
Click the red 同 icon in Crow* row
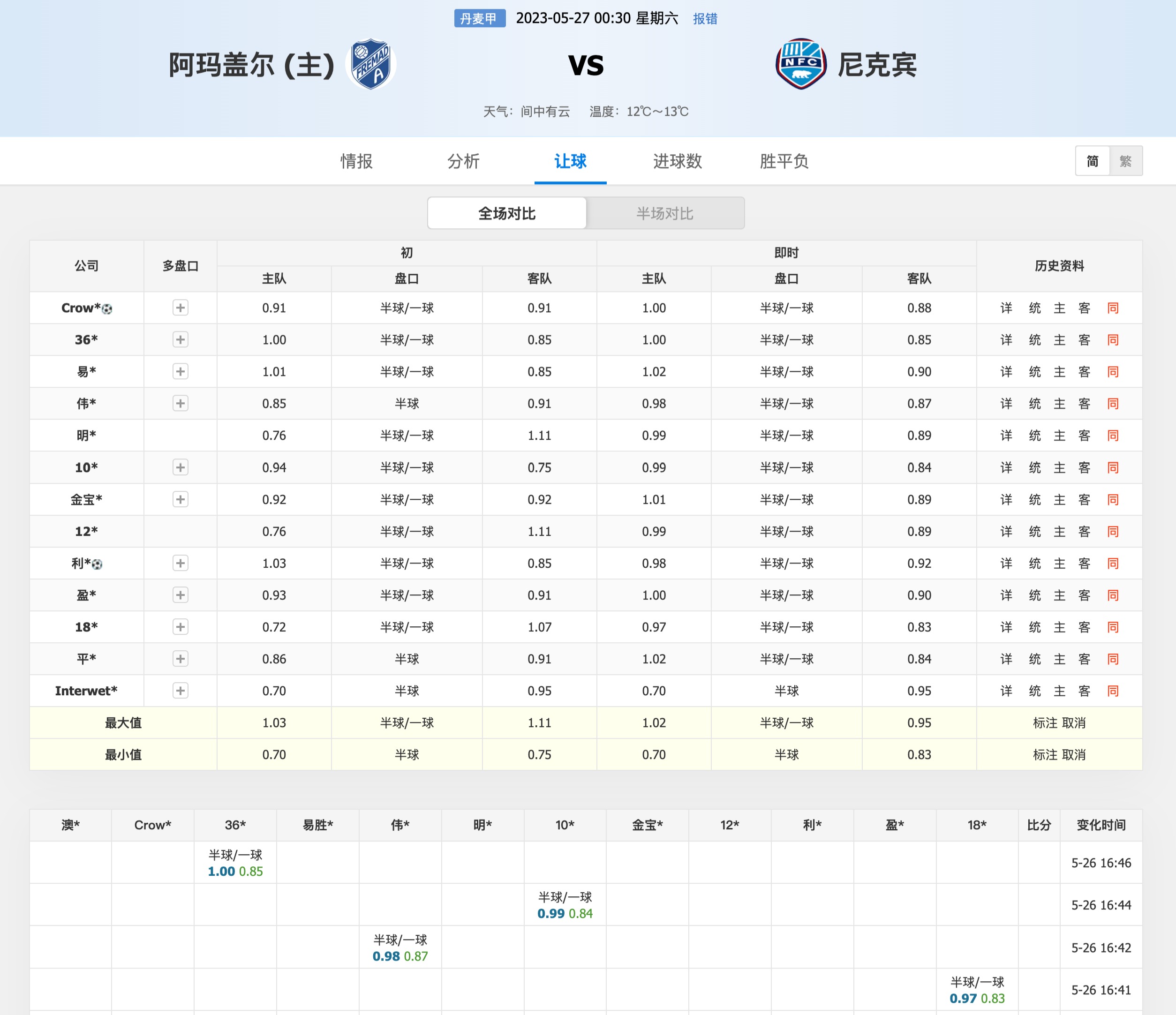[x=1112, y=308]
